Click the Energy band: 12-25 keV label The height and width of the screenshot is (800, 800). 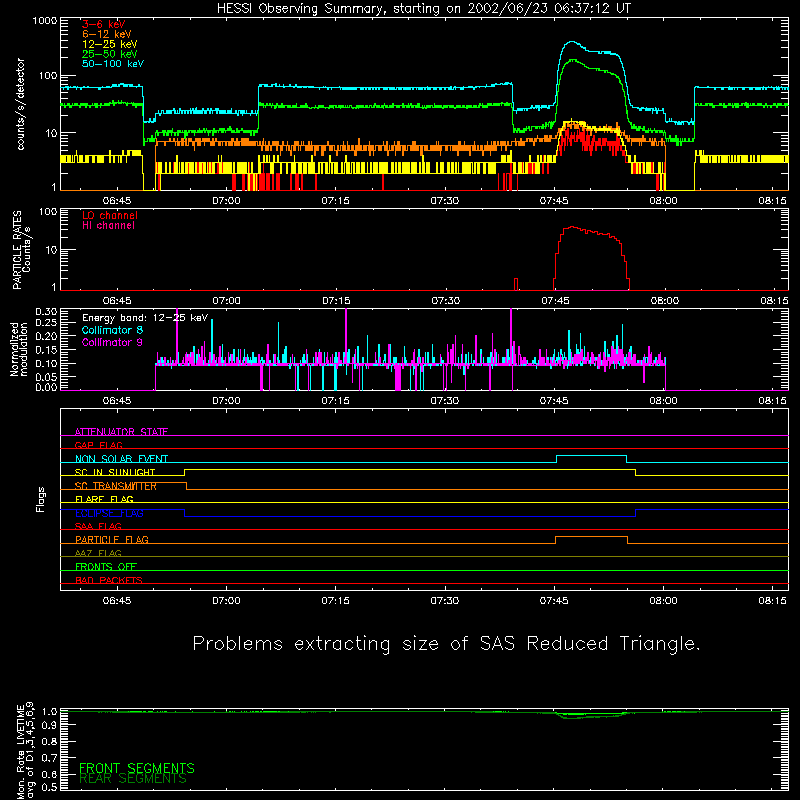point(145,318)
